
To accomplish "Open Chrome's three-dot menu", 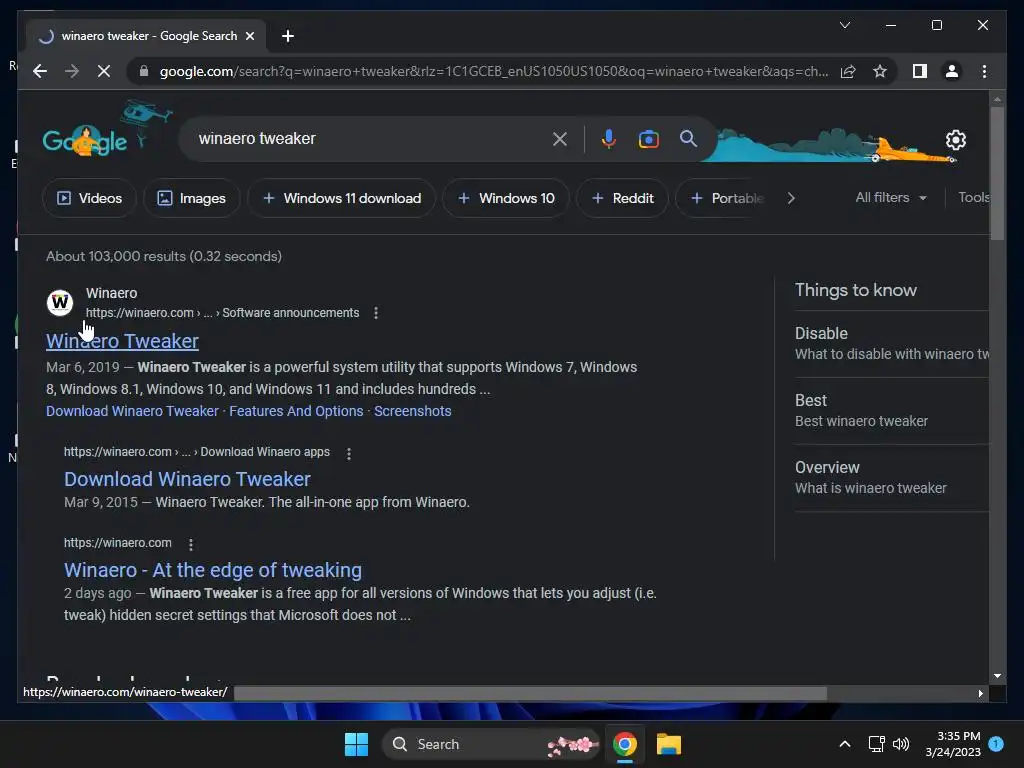I will coord(984,71).
